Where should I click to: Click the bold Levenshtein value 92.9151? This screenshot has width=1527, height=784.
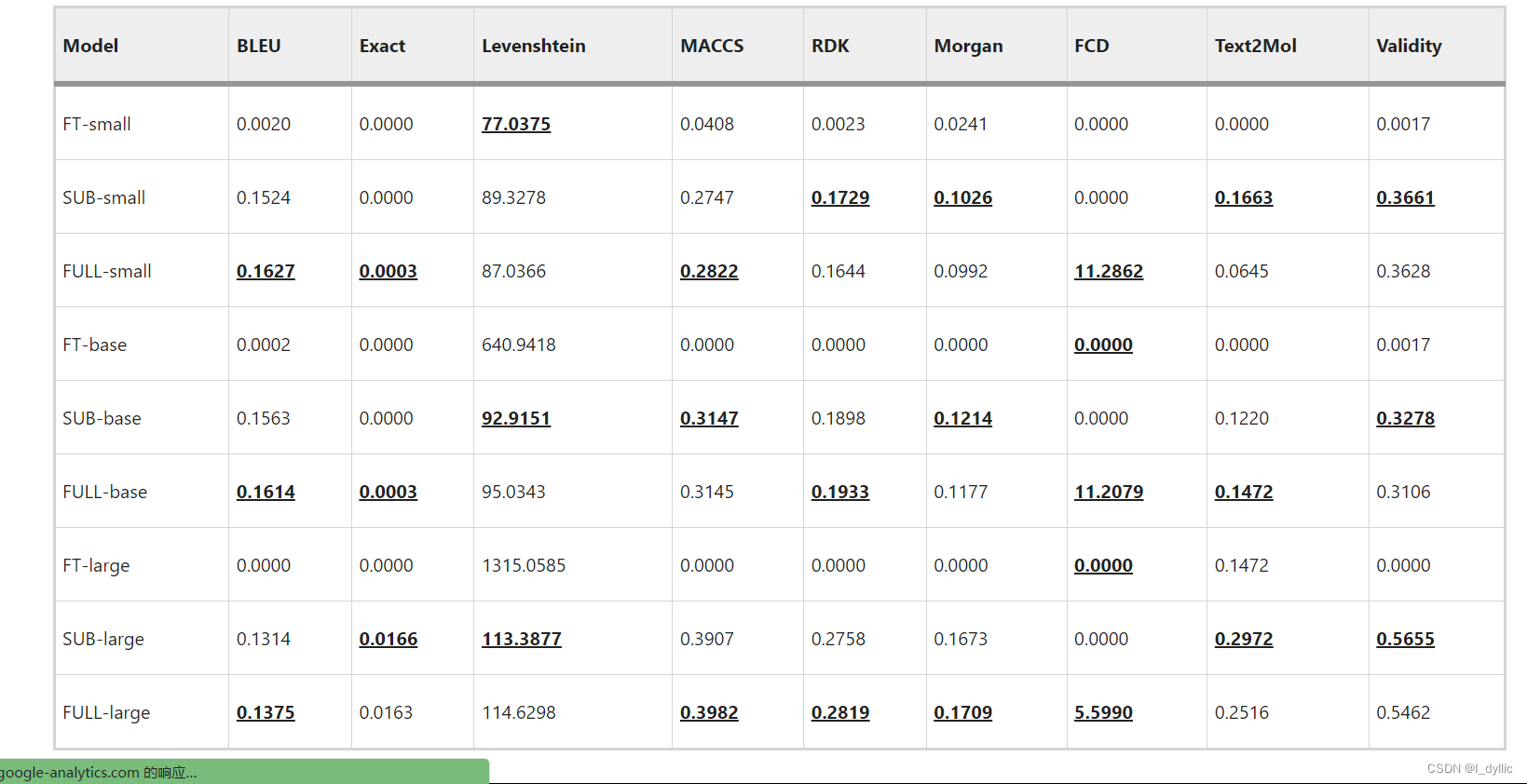coord(516,418)
